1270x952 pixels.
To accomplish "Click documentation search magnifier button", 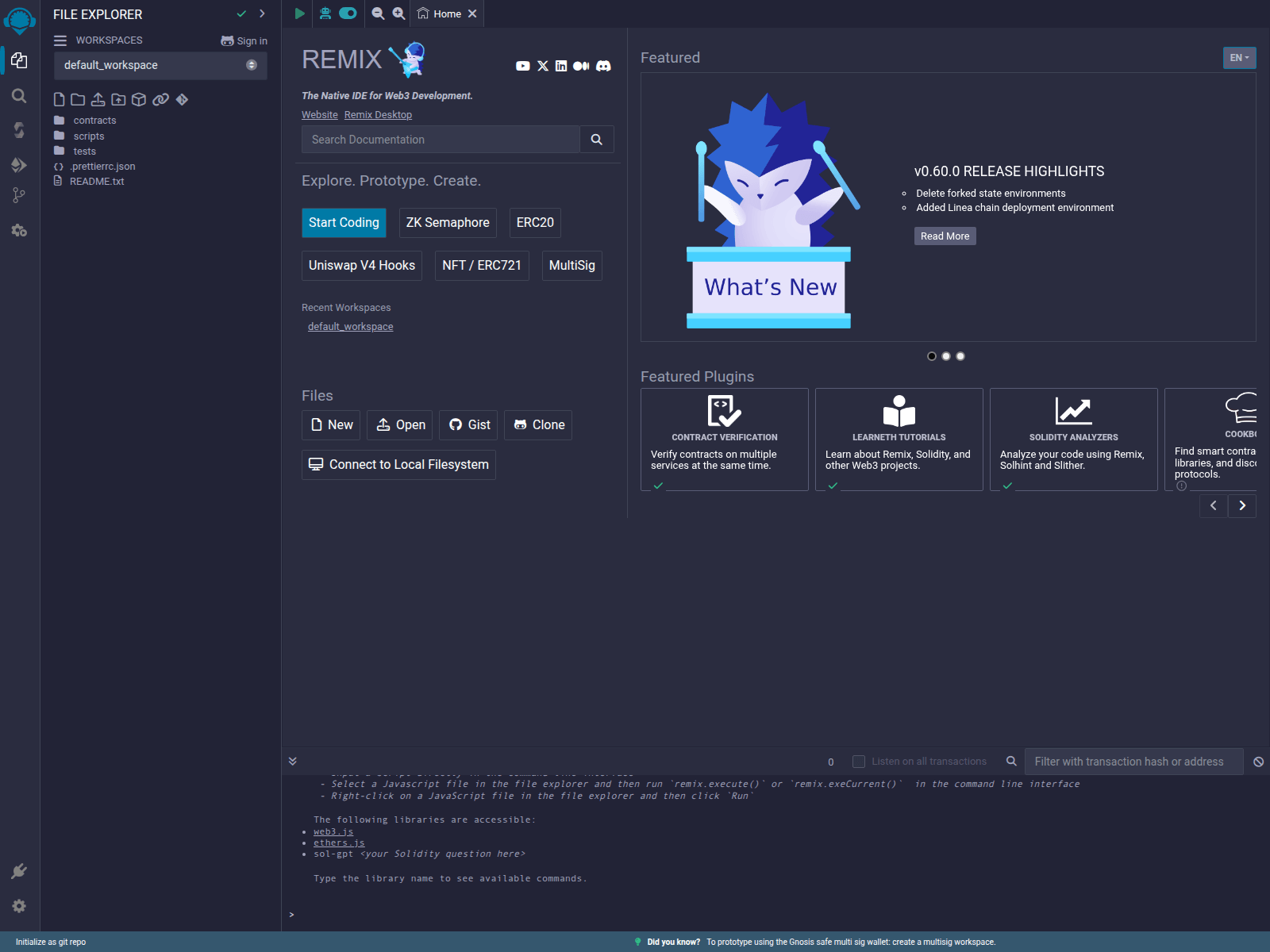I will [597, 140].
